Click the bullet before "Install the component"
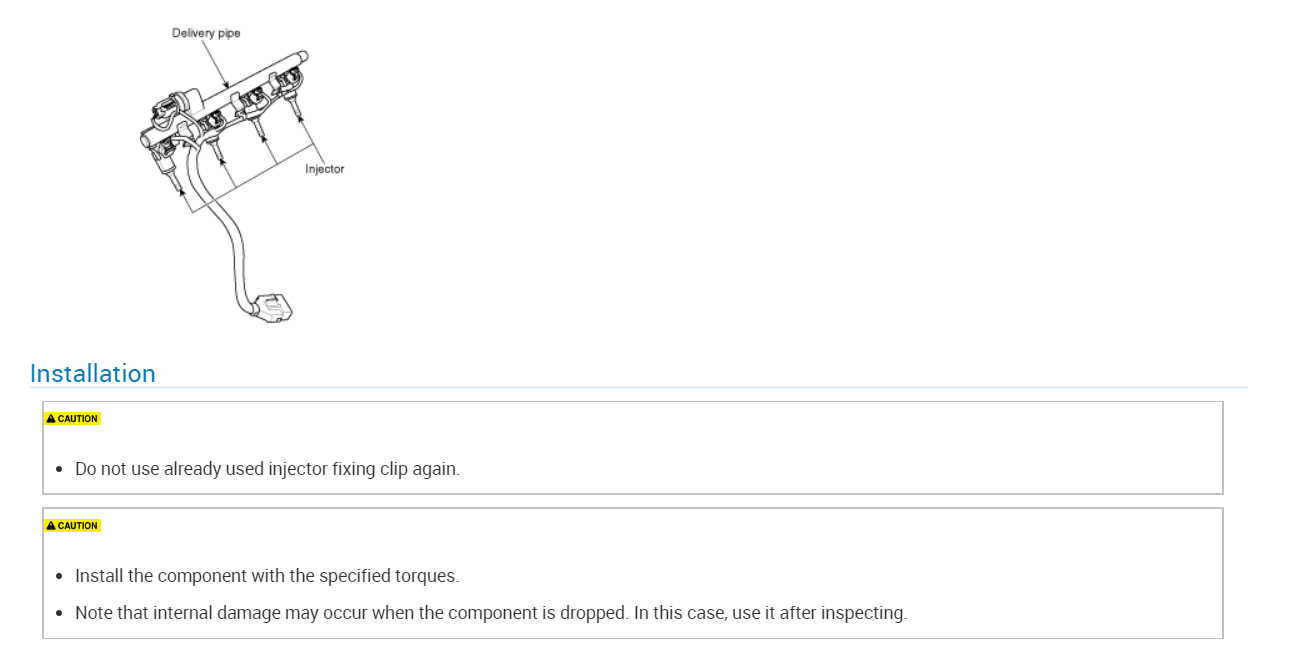Image resolution: width=1293 pixels, height=649 pixels. [60, 577]
